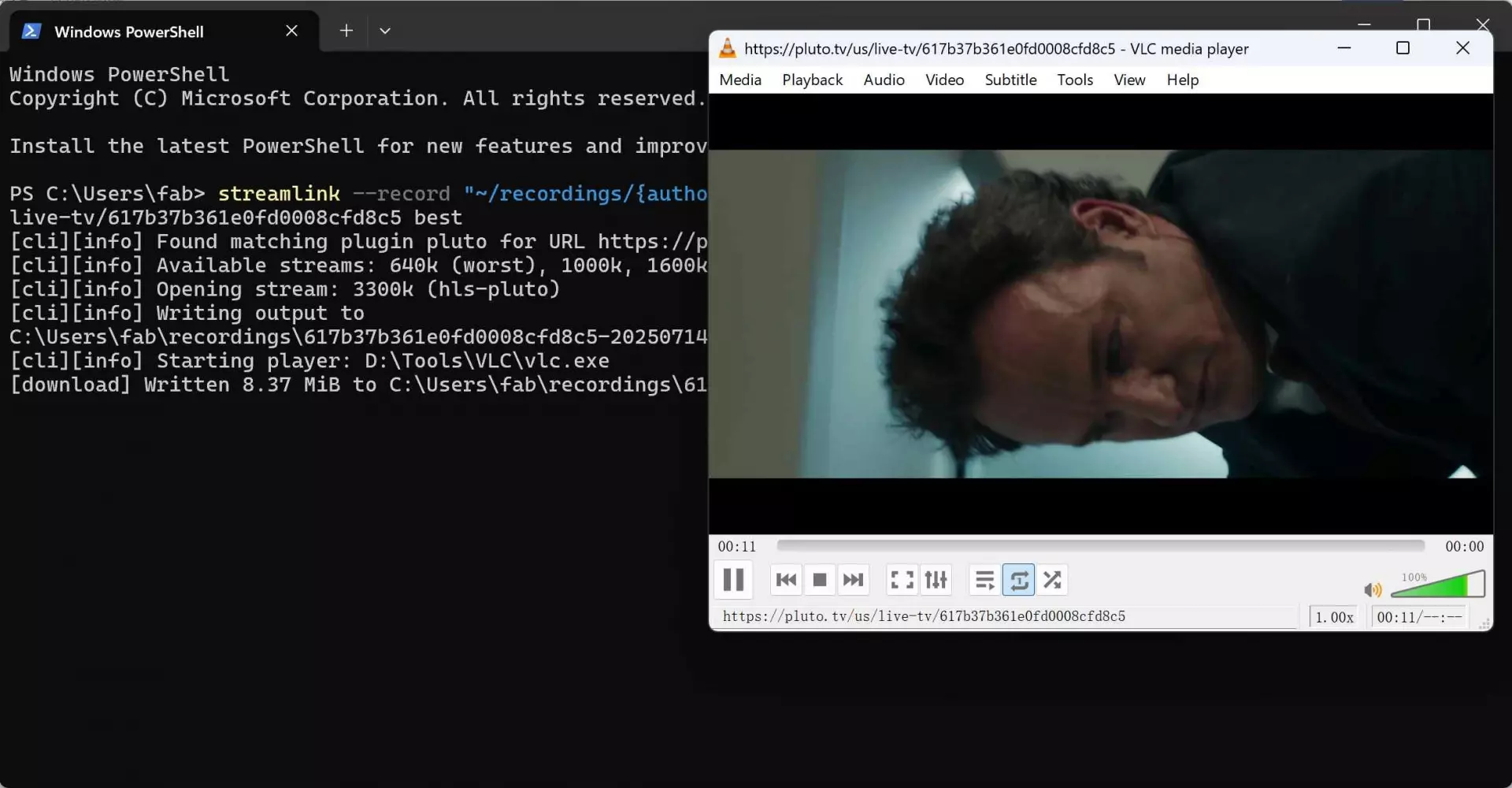Viewport: 1512px width, 788px height.
Task: Click 'Install the latest PowerShell' message
Action: pos(358,146)
